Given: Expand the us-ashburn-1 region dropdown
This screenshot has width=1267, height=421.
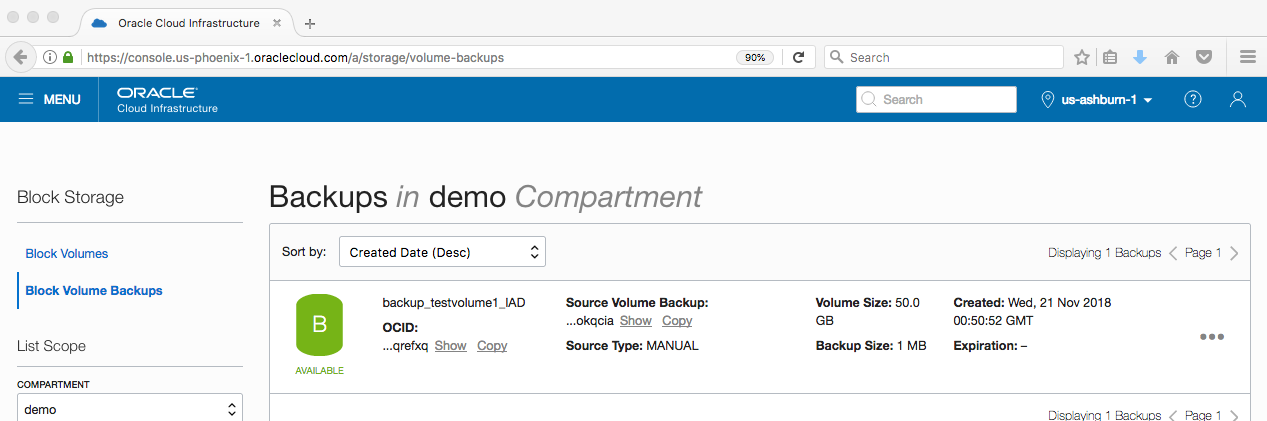Looking at the screenshot, I should [x=1098, y=100].
